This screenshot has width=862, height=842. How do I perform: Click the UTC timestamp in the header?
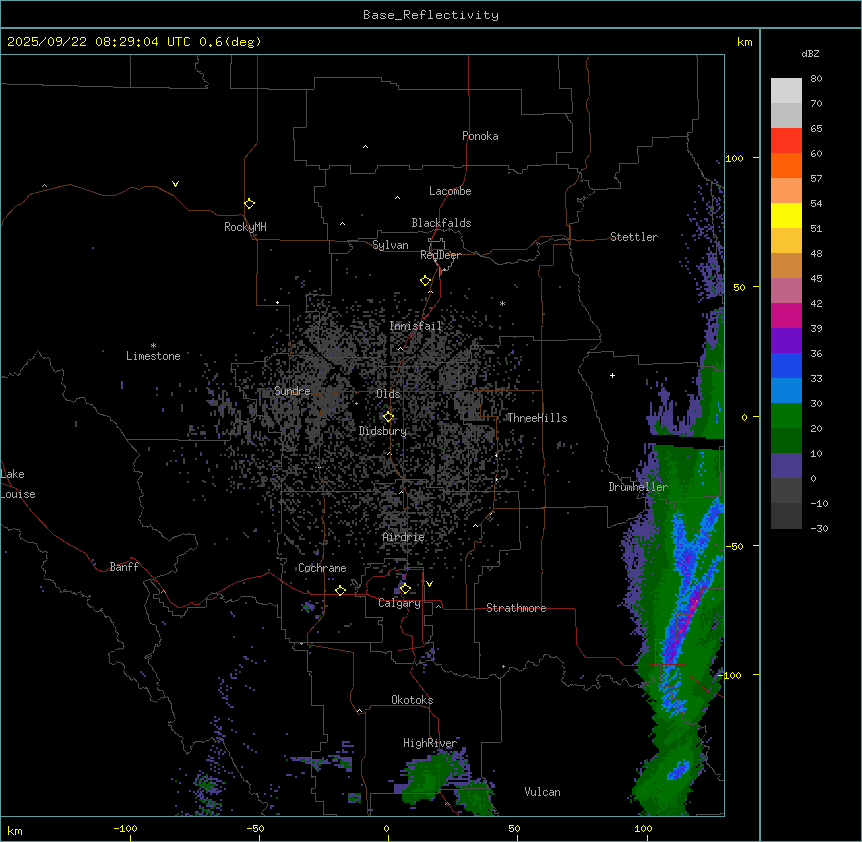pos(134,42)
